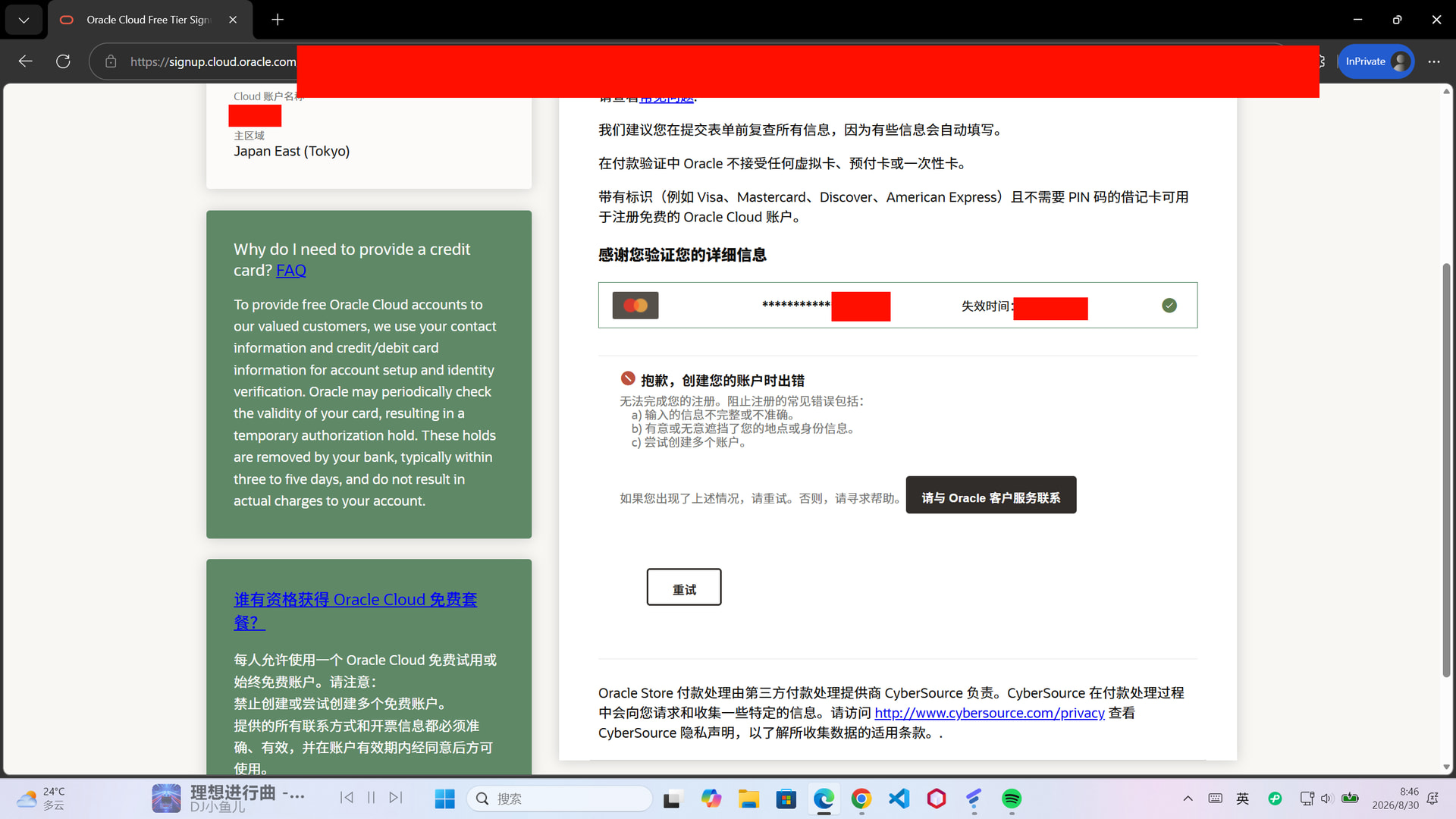Restore down the Edge browser window
Viewport: 1456px width, 819px height.
(x=1397, y=20)
